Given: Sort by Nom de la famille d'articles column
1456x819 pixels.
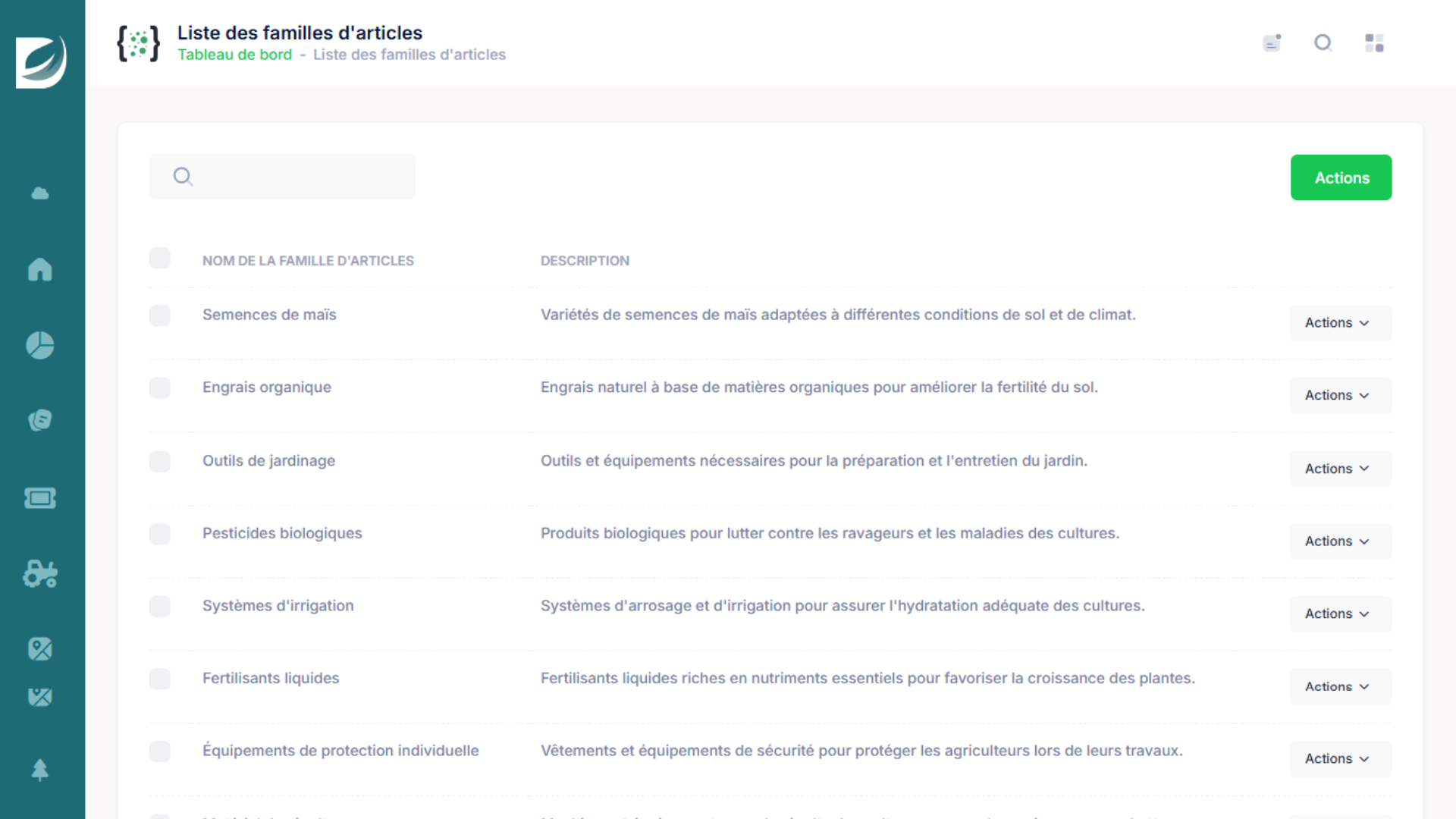Looking at the screenshot, I should pyautogui.click(x=308, y=261).
